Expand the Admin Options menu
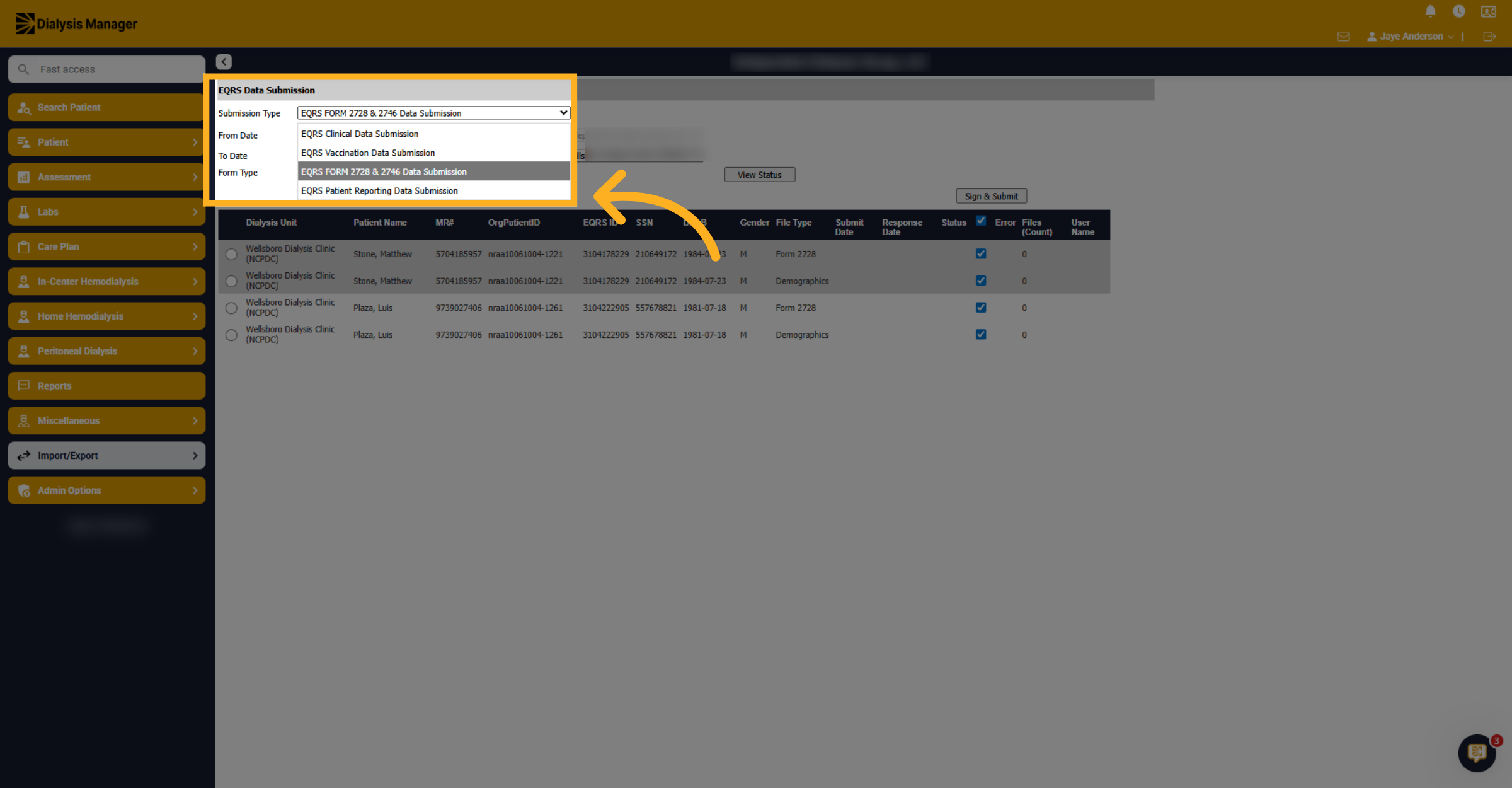 [106, 490]
